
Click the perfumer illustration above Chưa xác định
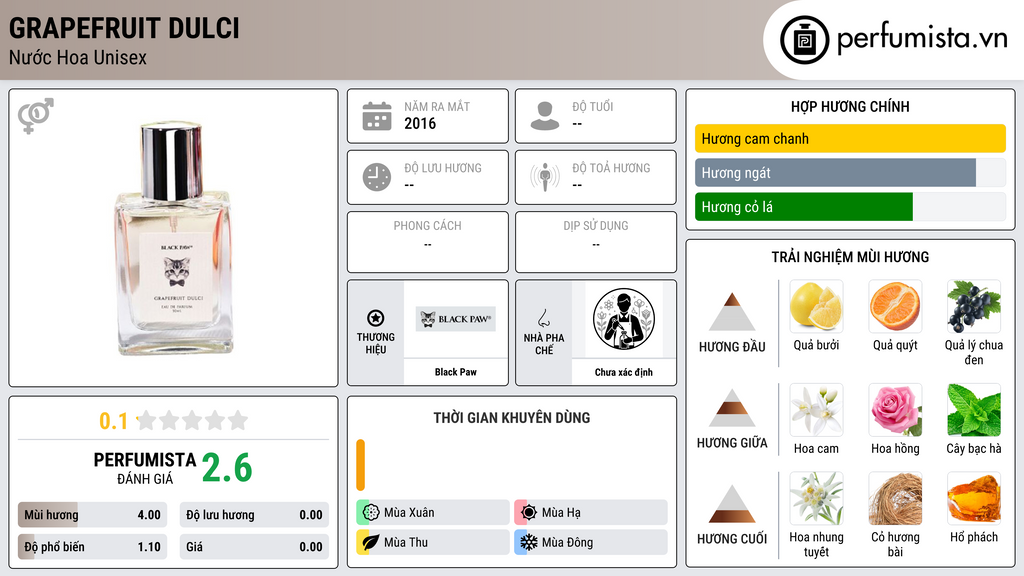[x=624, y=319]
